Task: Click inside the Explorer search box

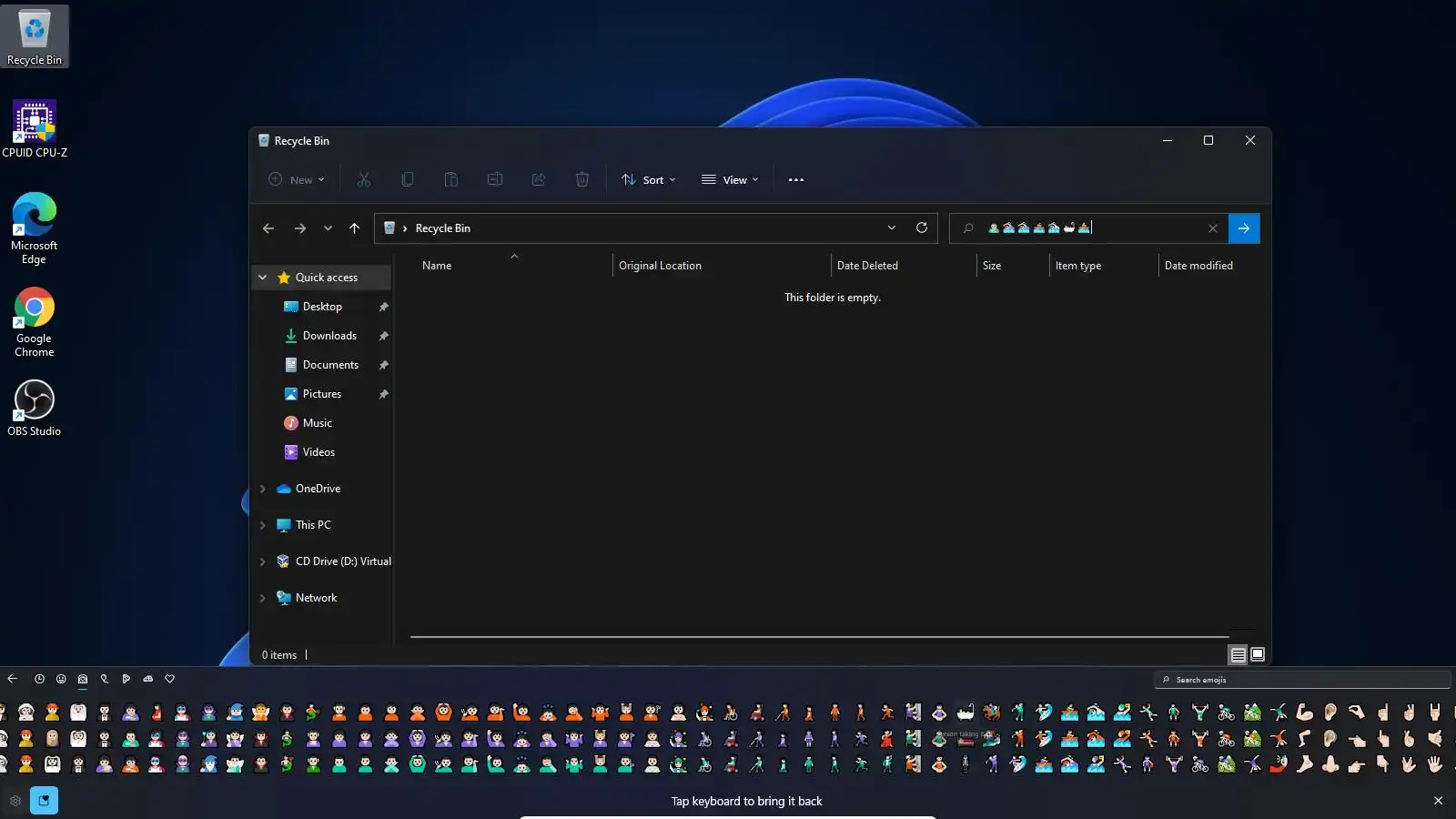Action: tap(1088, 228)
